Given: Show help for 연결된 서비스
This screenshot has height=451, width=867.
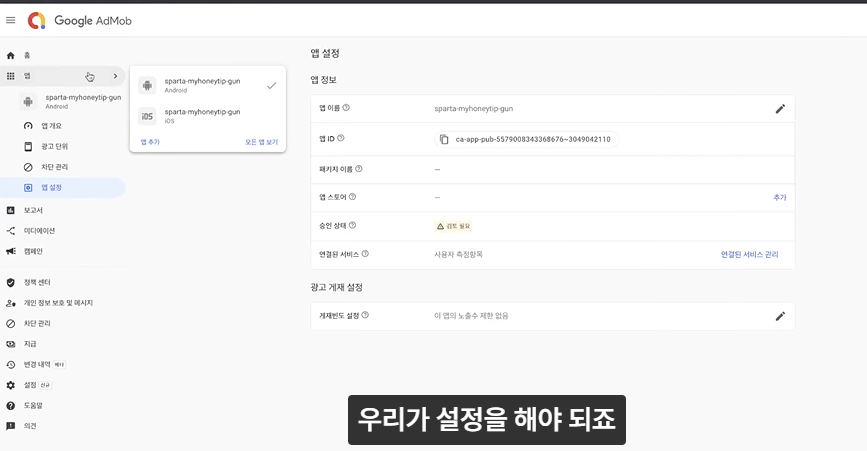Looking at the screenshot, I should coord(365,254).
